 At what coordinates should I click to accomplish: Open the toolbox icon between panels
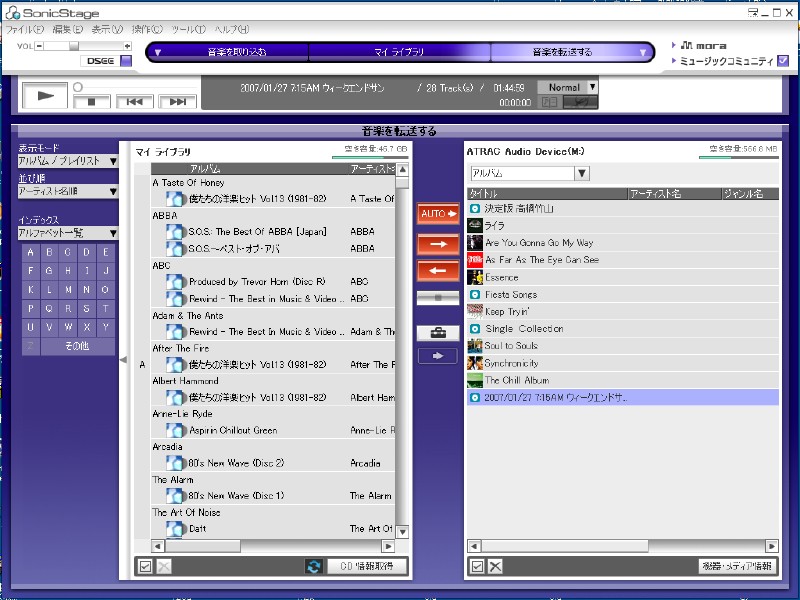click(x=437, y=333)
